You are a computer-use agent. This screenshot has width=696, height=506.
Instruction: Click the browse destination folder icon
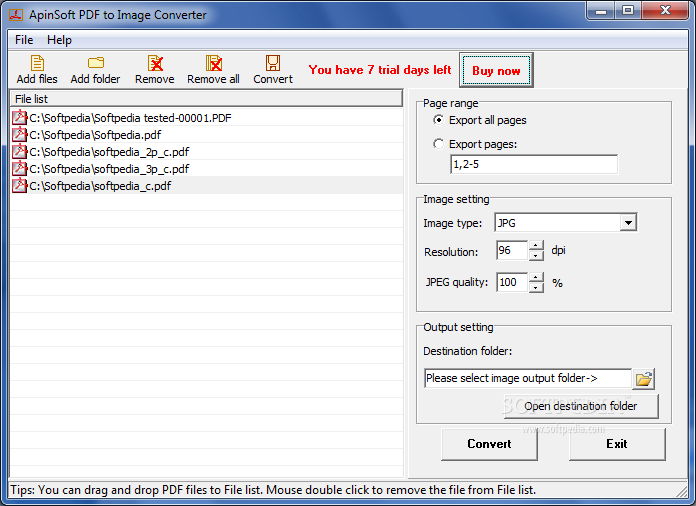(x=643, y=379)
